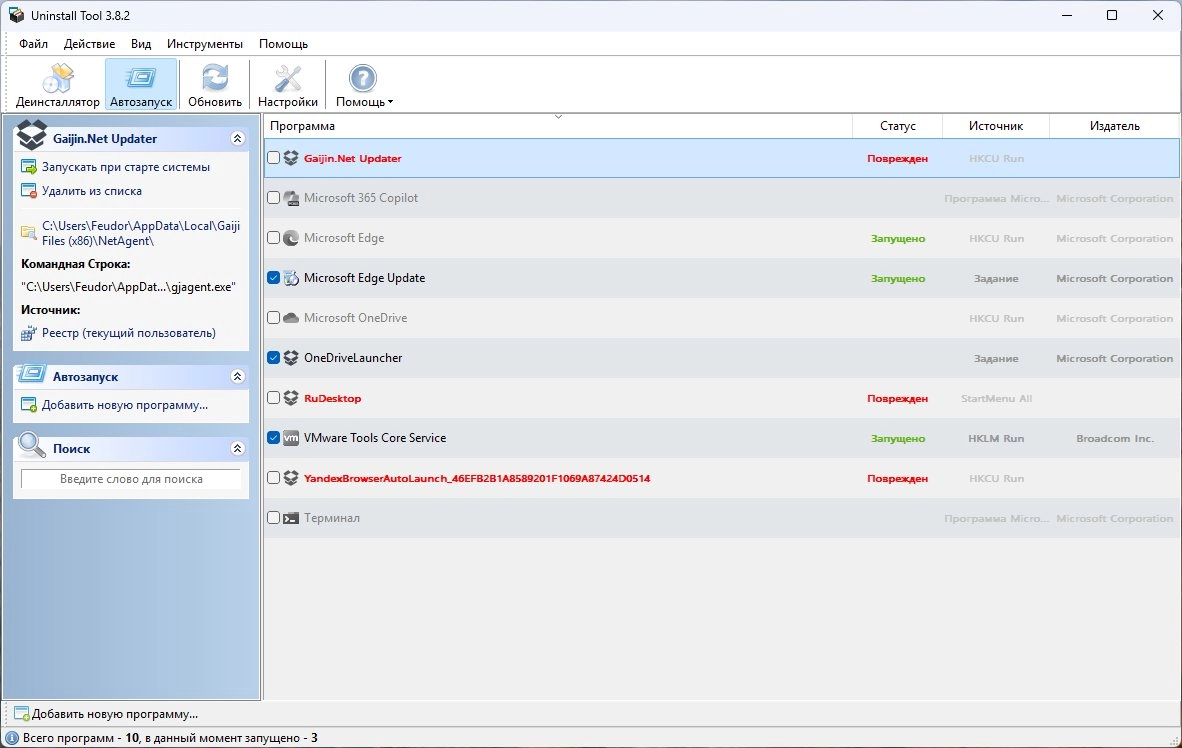
Task: Click the Терминал program icon
Action: coord(291,518)
